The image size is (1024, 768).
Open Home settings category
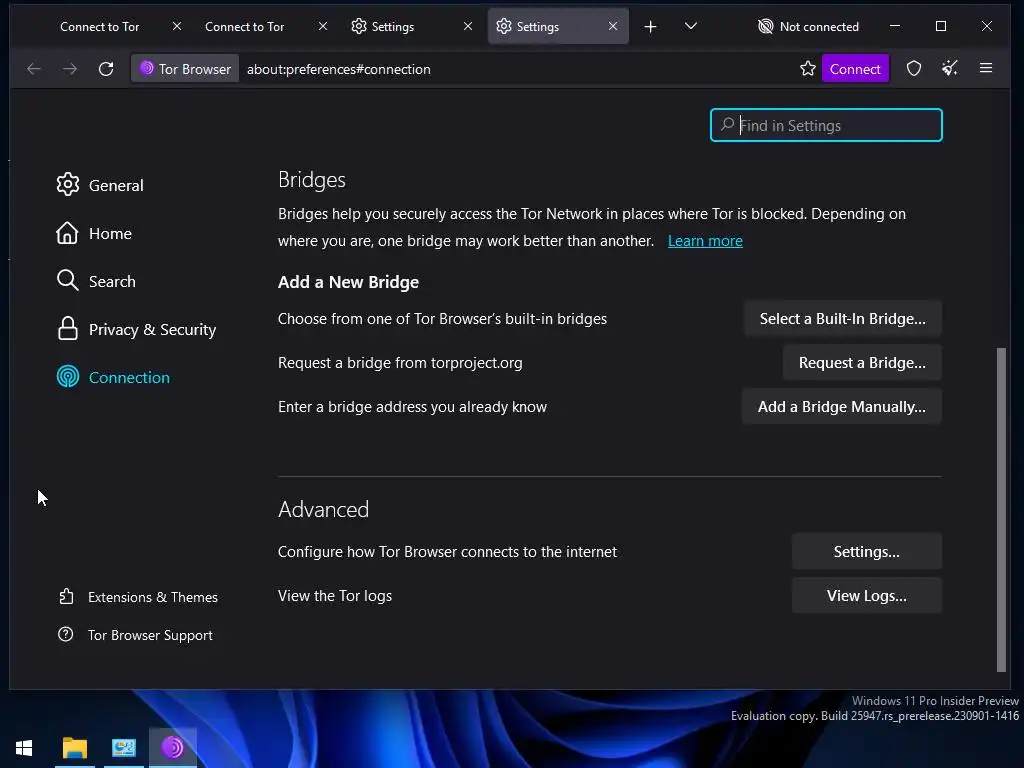click(94, 233)
